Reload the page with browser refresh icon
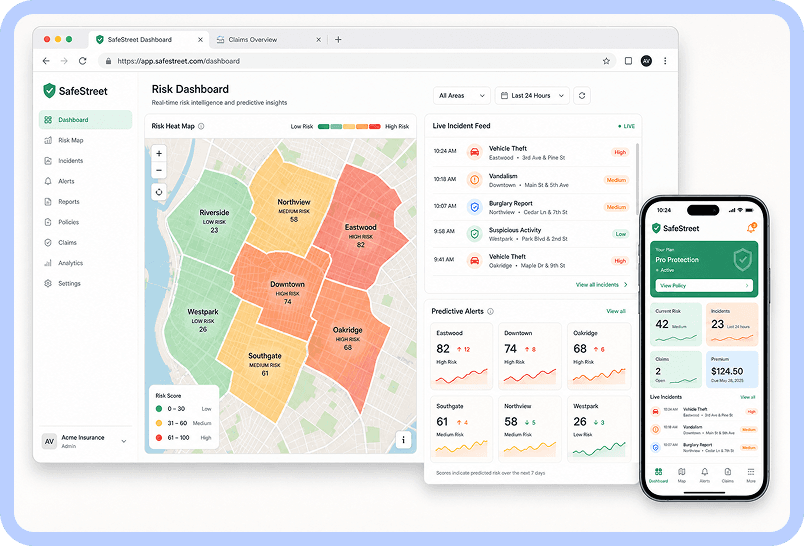The width and height of the screenshot is (804, 546). coord(83,61)
